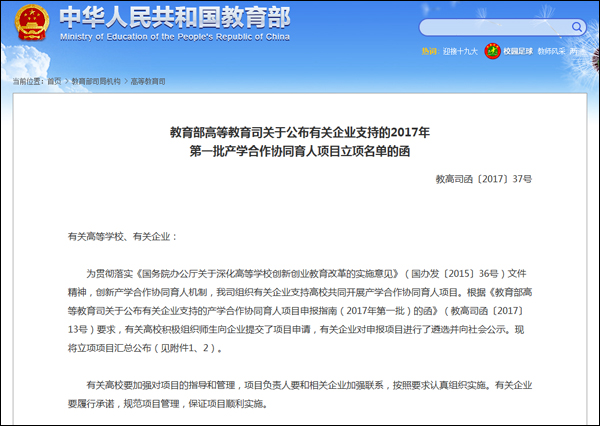Click the line starting 13号)要求

[296, 330]
